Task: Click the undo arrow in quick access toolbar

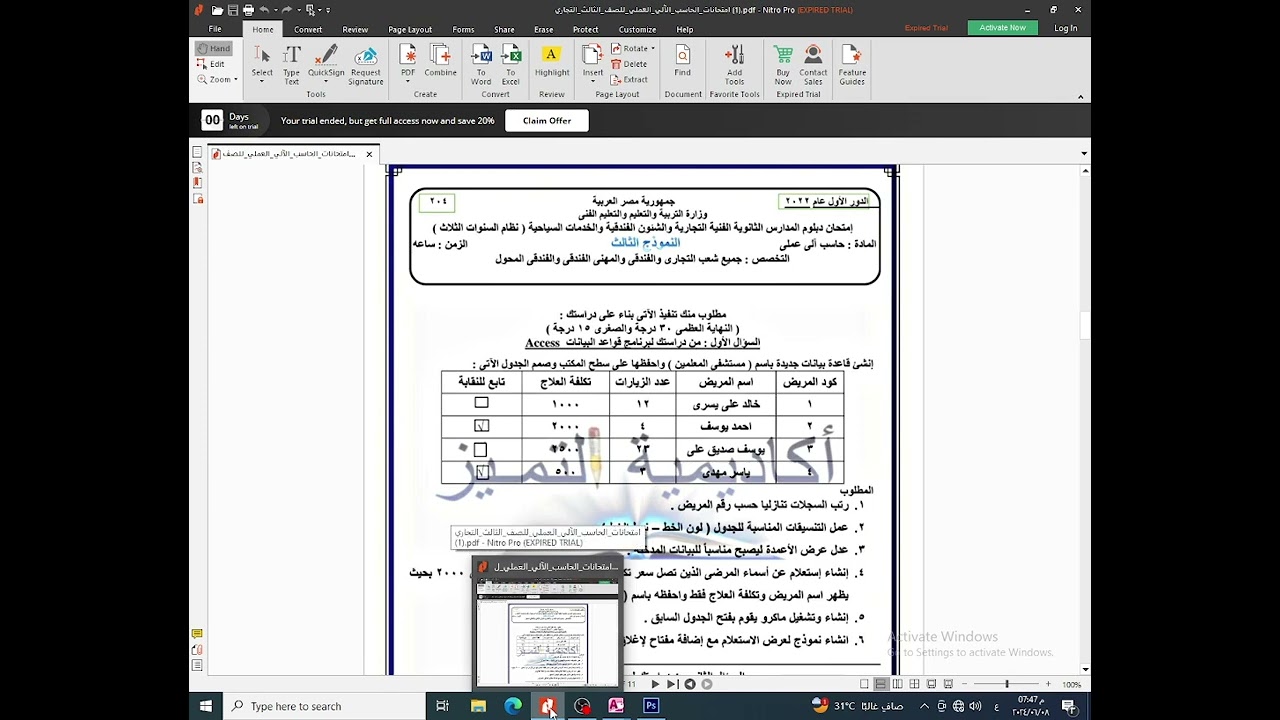Action: (264, 10)
